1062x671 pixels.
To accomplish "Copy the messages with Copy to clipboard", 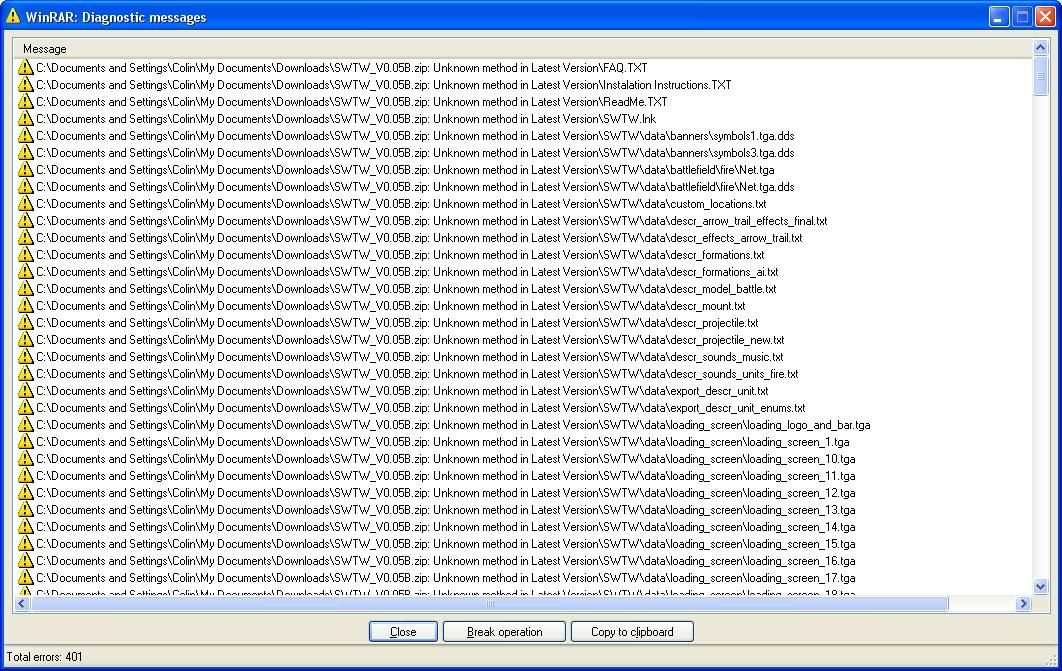I will pos(632,632).
